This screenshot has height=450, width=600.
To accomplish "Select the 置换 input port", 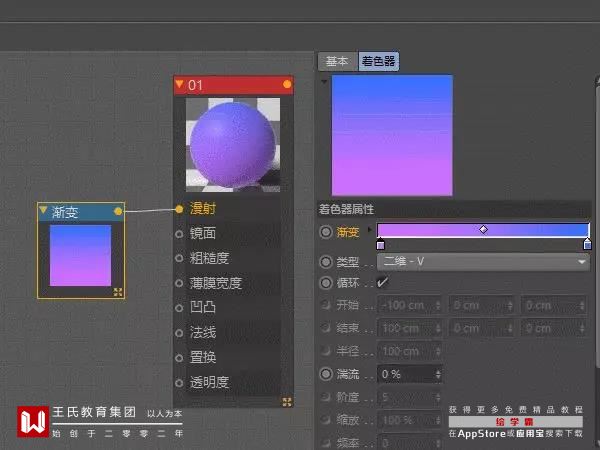I will point(179,358).
